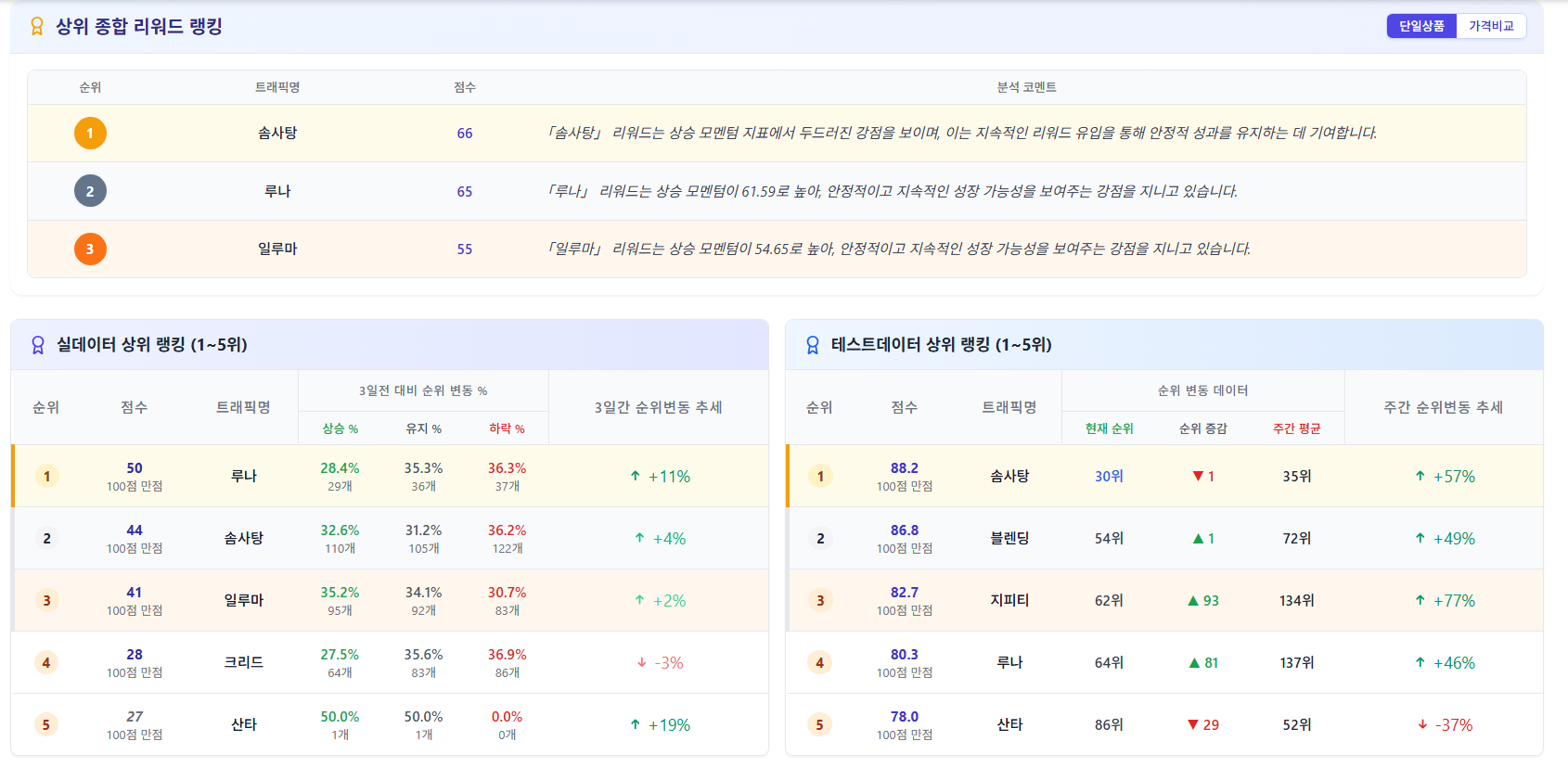Image resolution: width=1568 pixels, height=767 pixels.
Task: Switch to the 가격비교 view
Action: click(x=1491, y=26)
